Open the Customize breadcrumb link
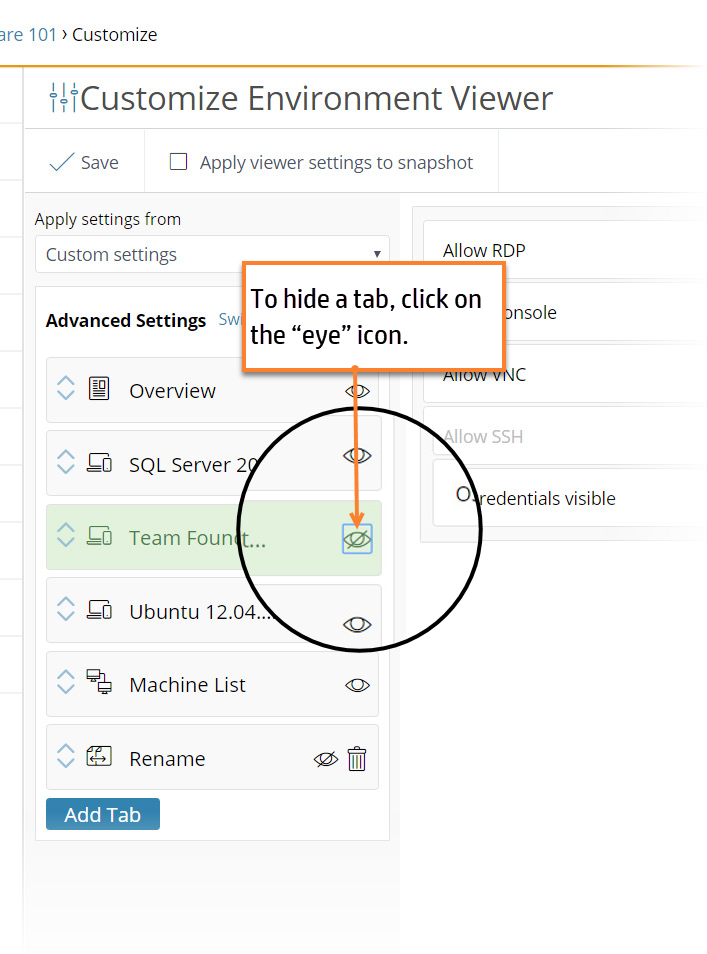707x954 pixels. click(113, 34)
